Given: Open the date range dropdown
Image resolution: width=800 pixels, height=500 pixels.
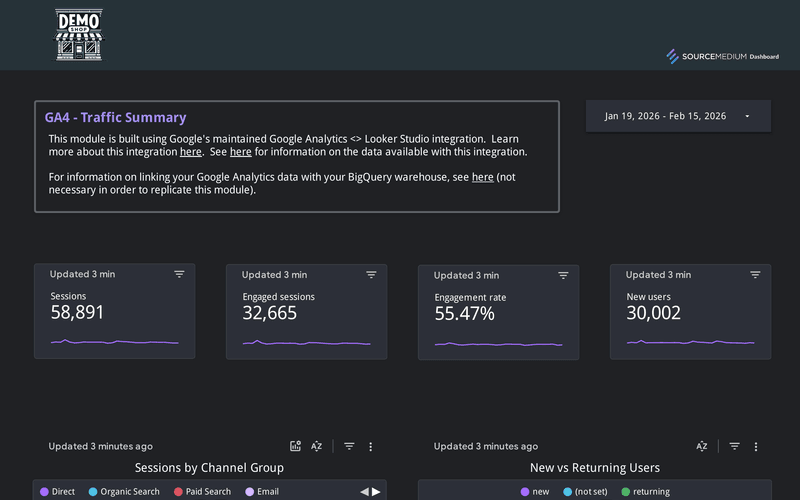Looking at the screenshot, I should 678,116.
